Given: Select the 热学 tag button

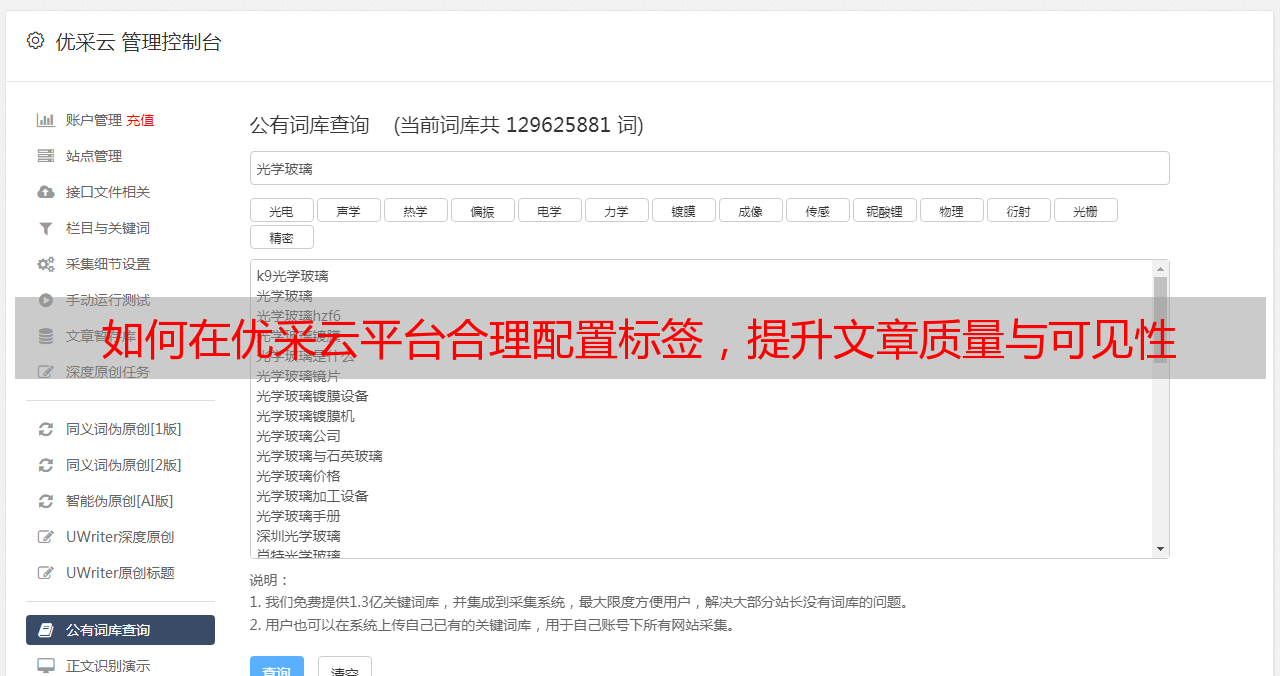Looking at the screenshot, I should [x=416, y=210].
